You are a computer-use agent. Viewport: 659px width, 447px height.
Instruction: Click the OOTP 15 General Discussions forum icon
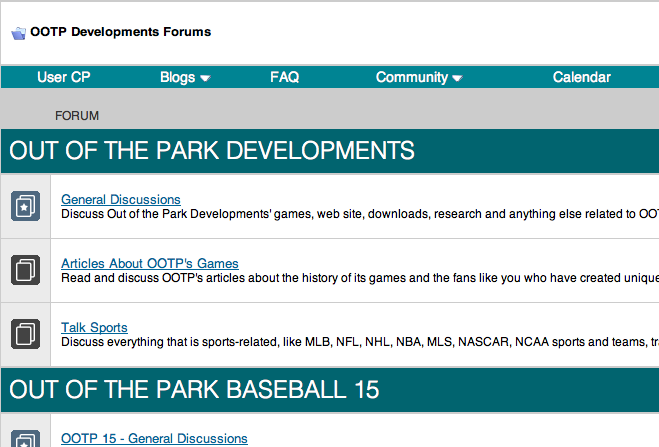pyautogui.click(x=25, y=440)
